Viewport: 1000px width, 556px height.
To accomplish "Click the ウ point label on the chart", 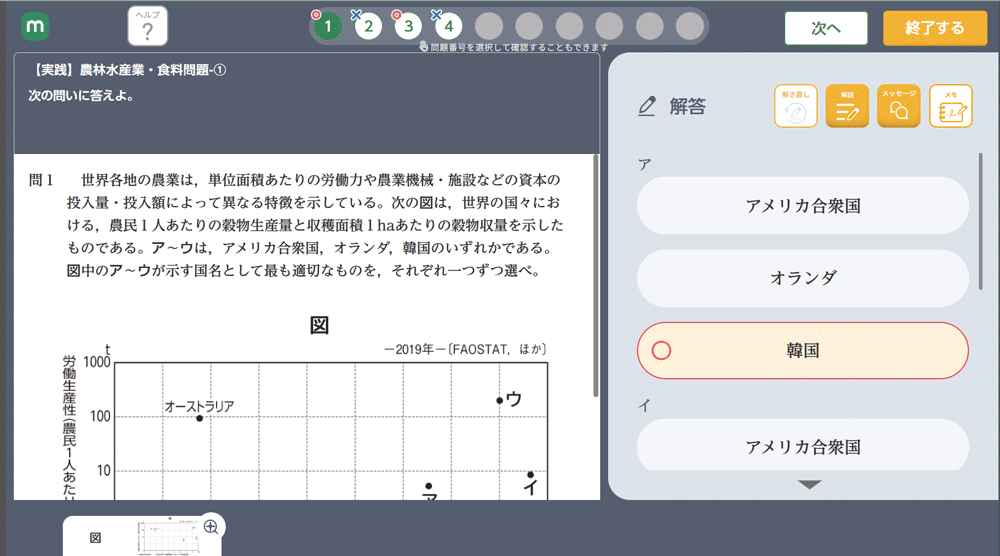I will 514,399.
